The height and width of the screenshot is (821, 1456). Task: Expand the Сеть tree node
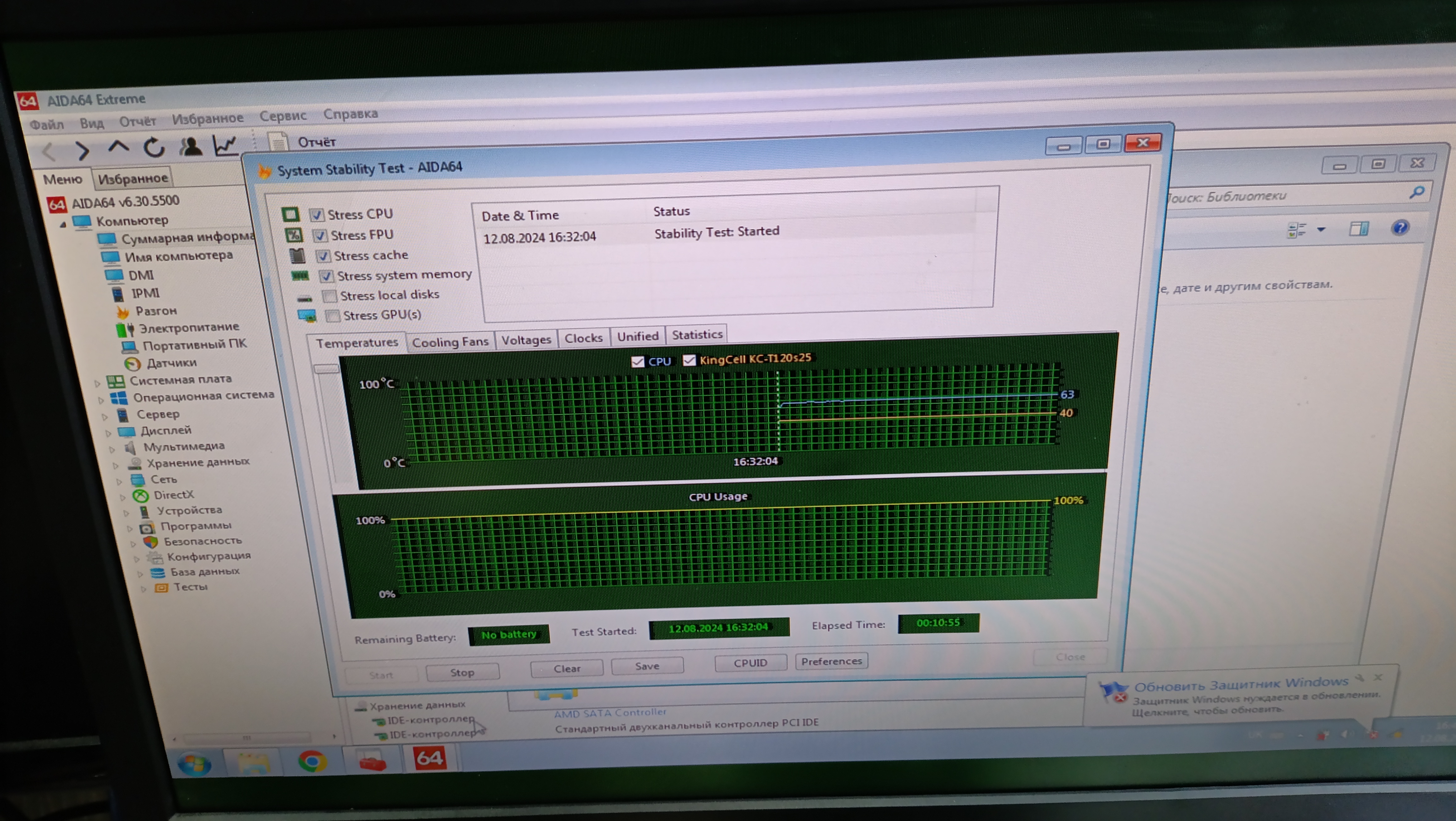(x=119, y=482)
